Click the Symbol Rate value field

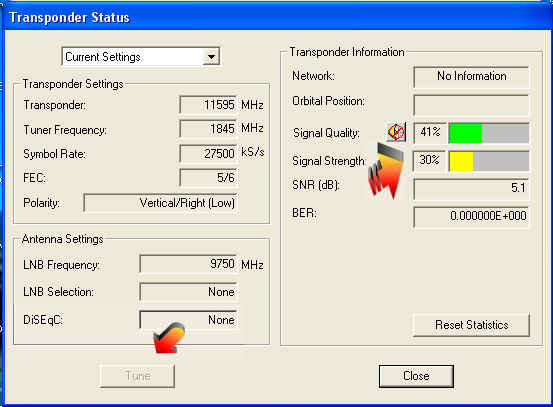coord(208,153)
